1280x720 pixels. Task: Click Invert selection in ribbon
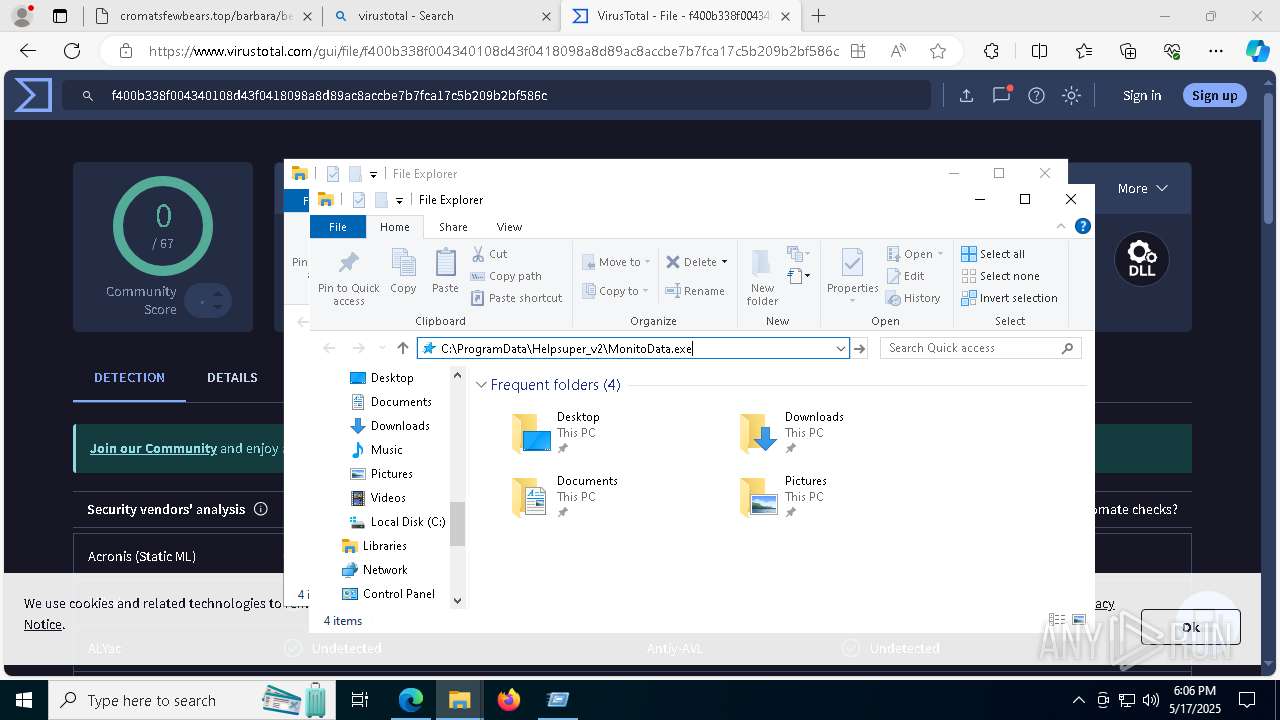click(x=1009, y=298)
